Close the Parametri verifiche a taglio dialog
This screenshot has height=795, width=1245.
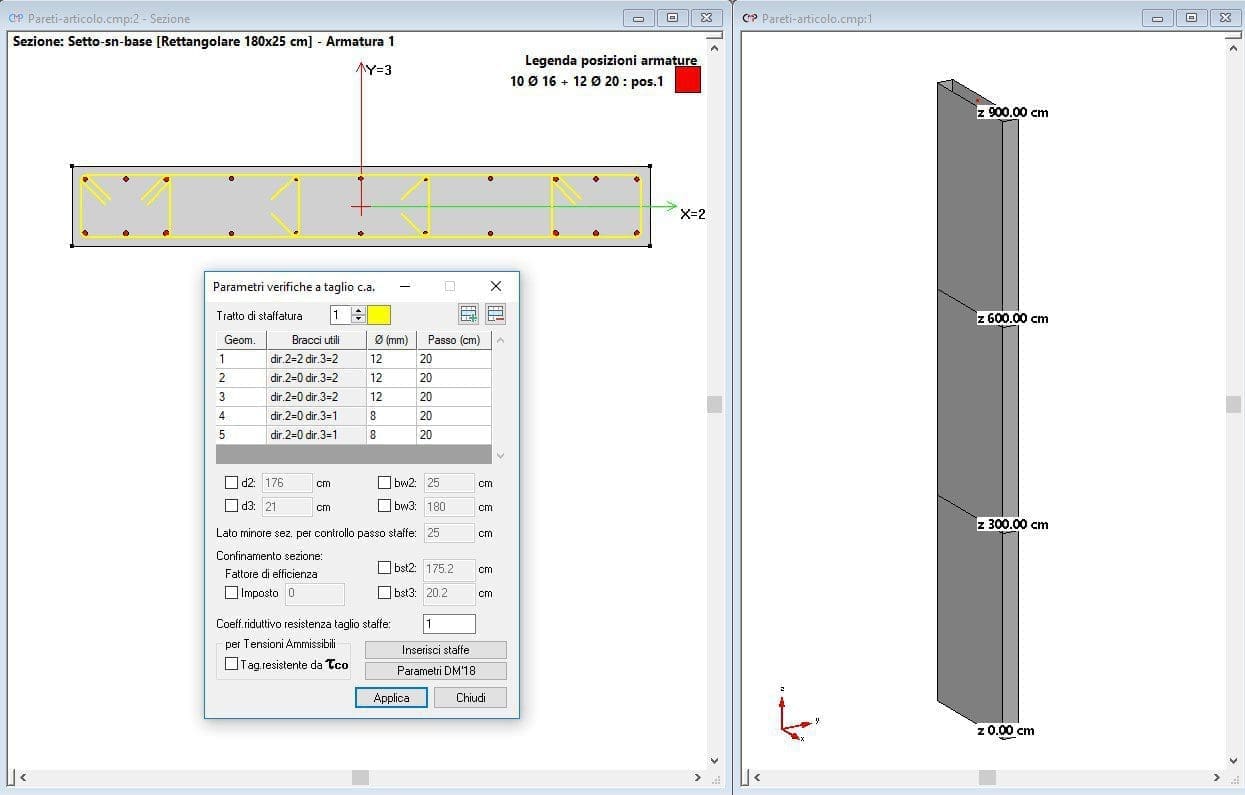pyautogui.click(x=496, y=286)
